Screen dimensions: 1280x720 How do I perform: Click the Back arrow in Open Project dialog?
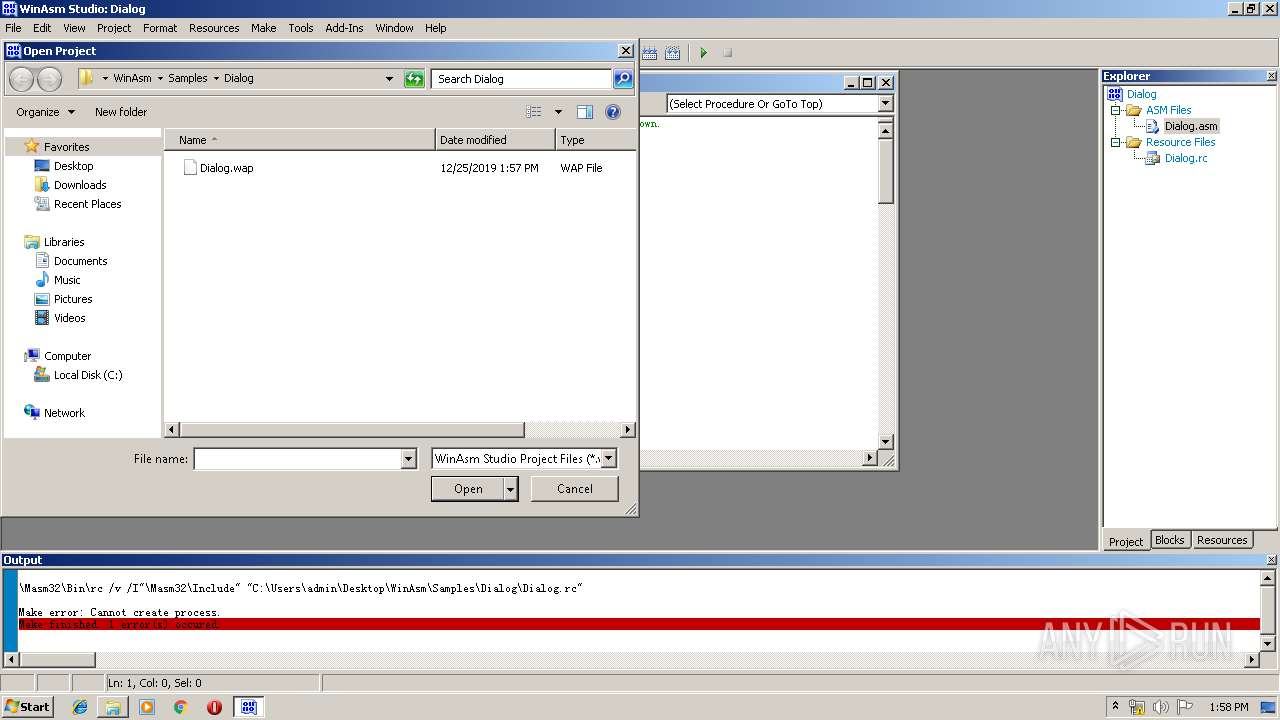coord(21,79)
